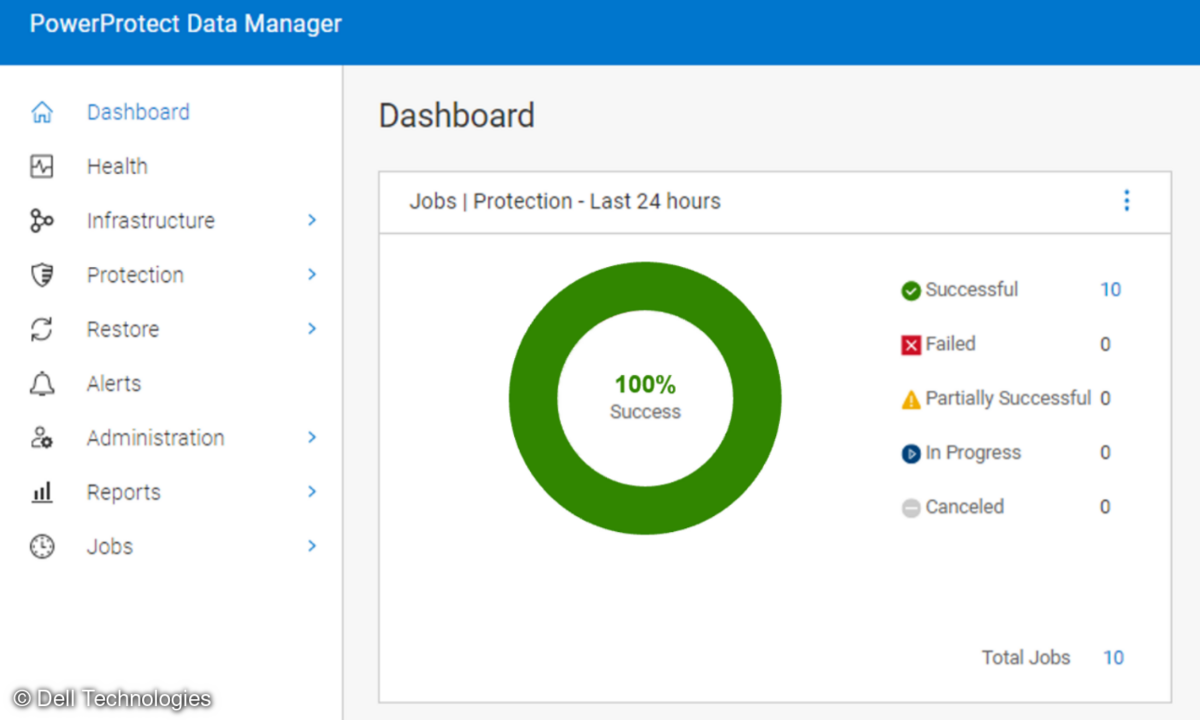The height and width of the screenshot is (720, 1200).
Task: Click the Canceled count value 0
Action: (1105, 507)
